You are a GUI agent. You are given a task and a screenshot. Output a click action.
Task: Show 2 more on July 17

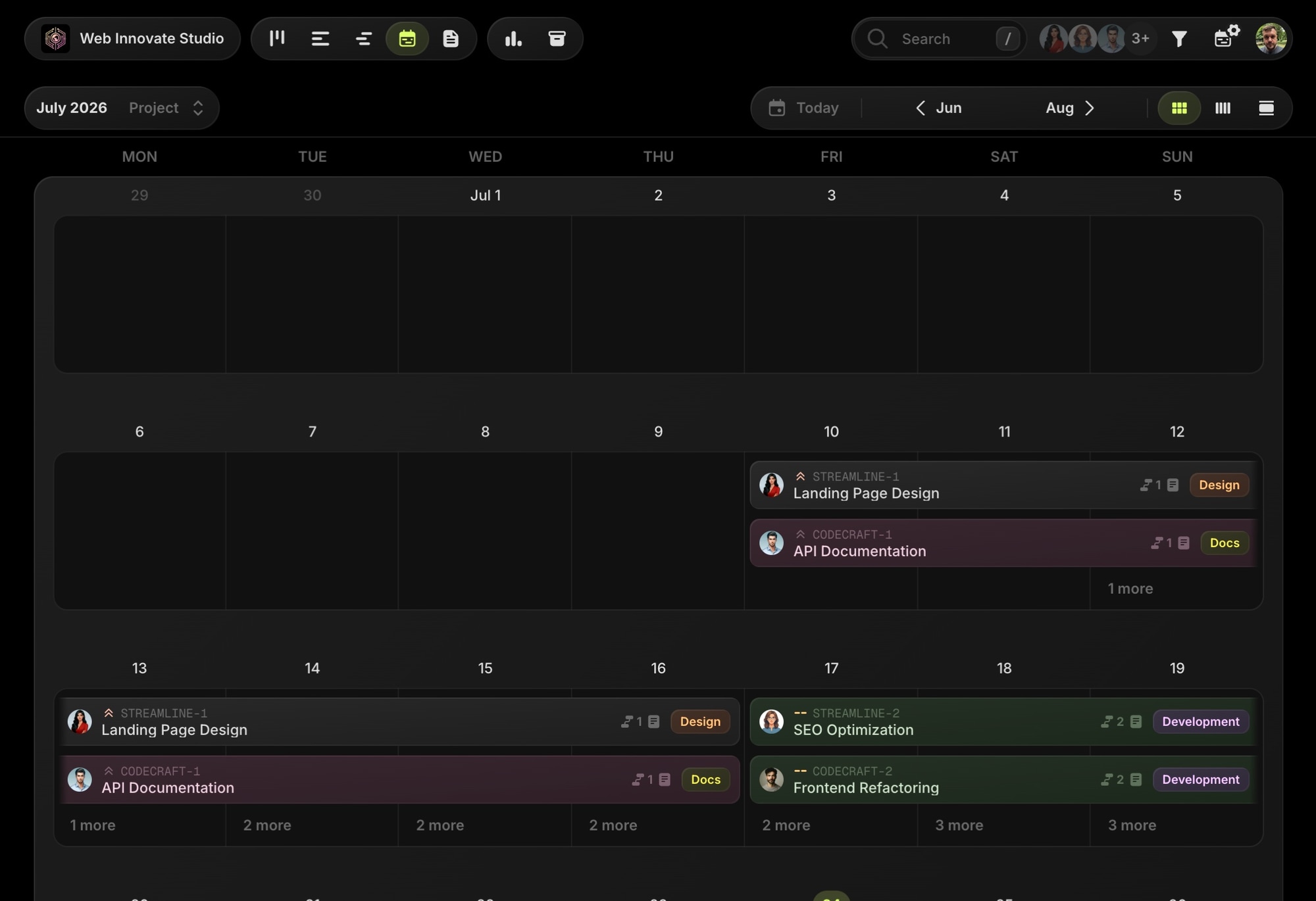pyautogui.click(x=786, y=825)
